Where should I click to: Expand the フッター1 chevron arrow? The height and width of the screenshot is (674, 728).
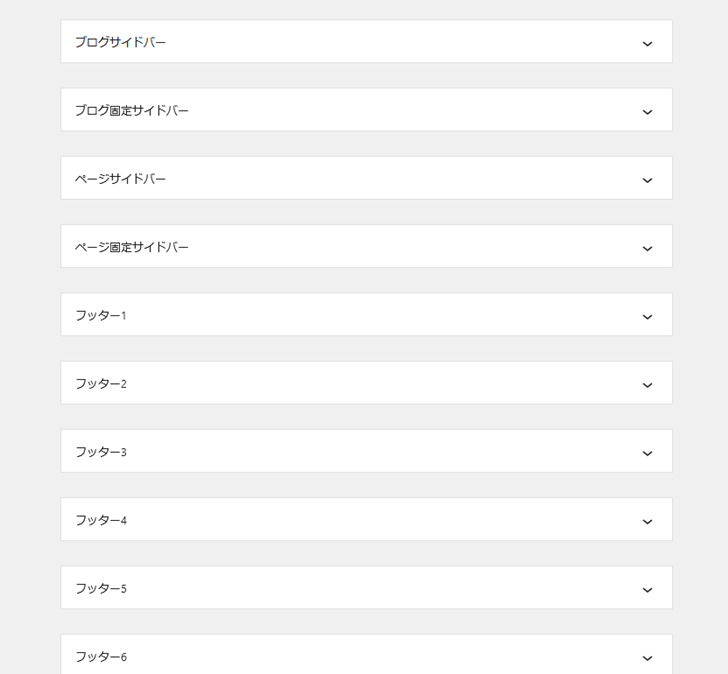coord(647,317)
